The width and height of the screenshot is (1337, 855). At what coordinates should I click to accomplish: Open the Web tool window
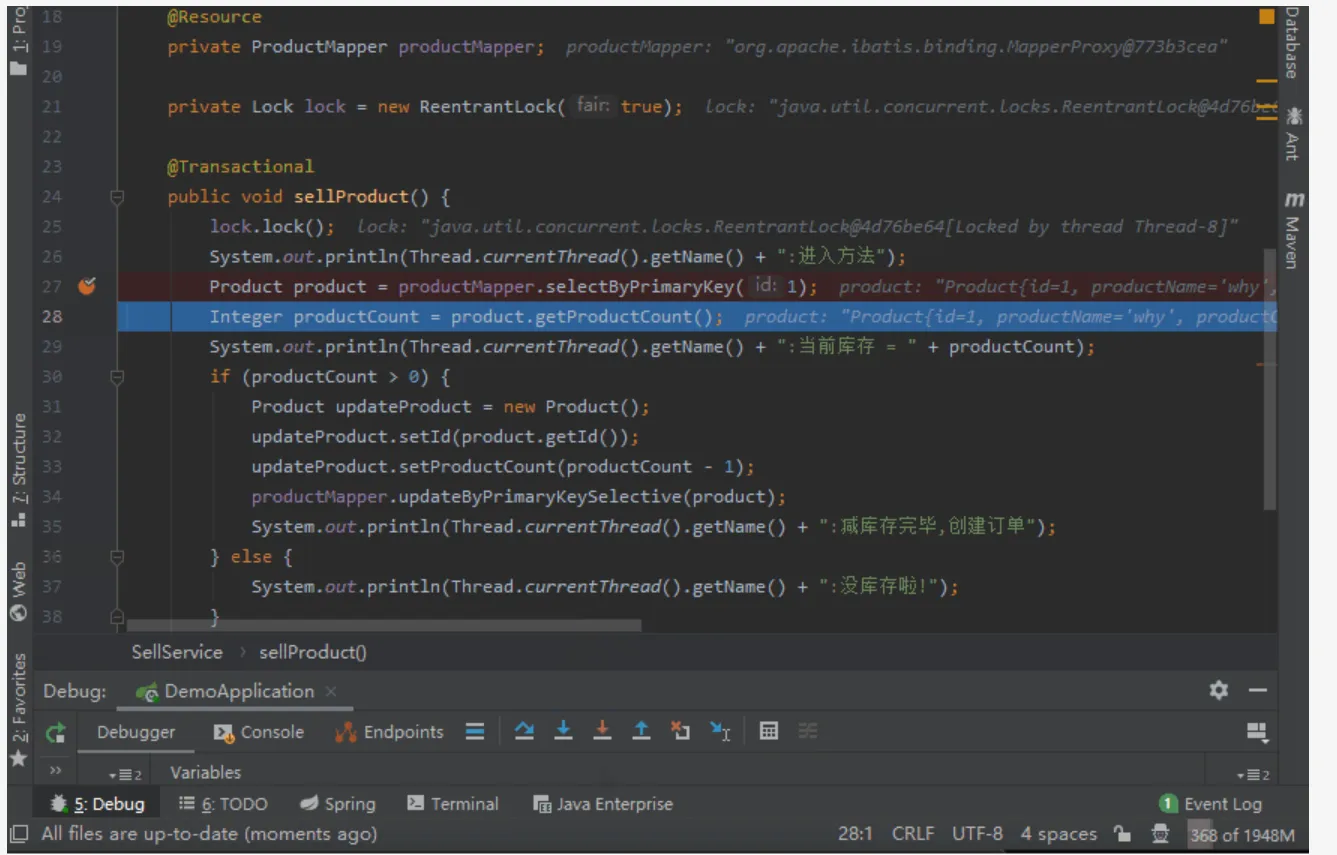tap(18, 591)
